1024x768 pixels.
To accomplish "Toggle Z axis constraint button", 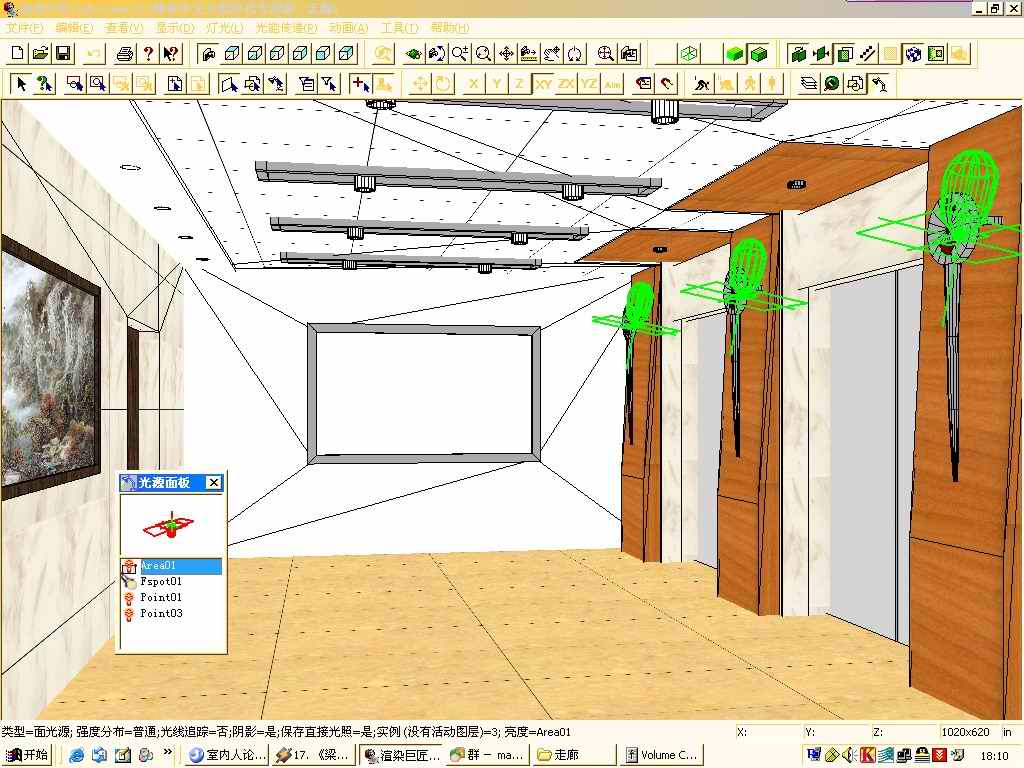I will click(520, 84).
